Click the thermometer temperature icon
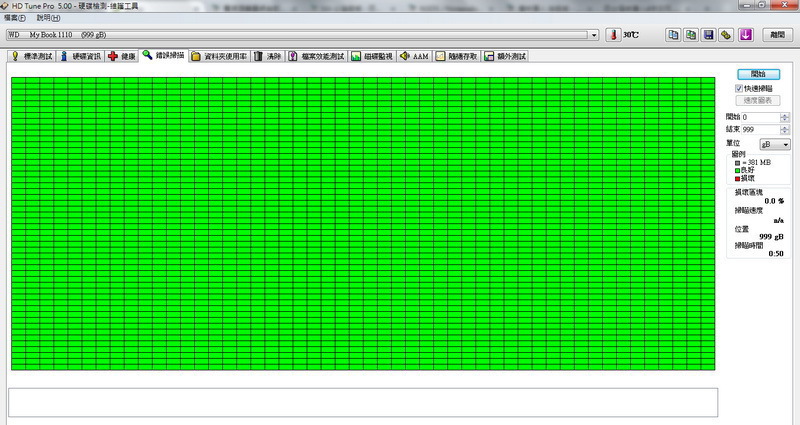This screenshot has width=800, height=425. click(613, 35)
